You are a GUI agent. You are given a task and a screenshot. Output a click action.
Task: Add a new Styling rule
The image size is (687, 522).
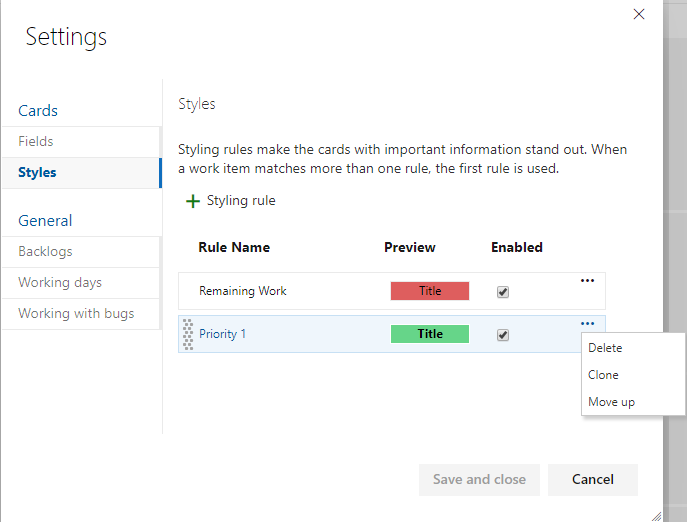click(231, 201)
